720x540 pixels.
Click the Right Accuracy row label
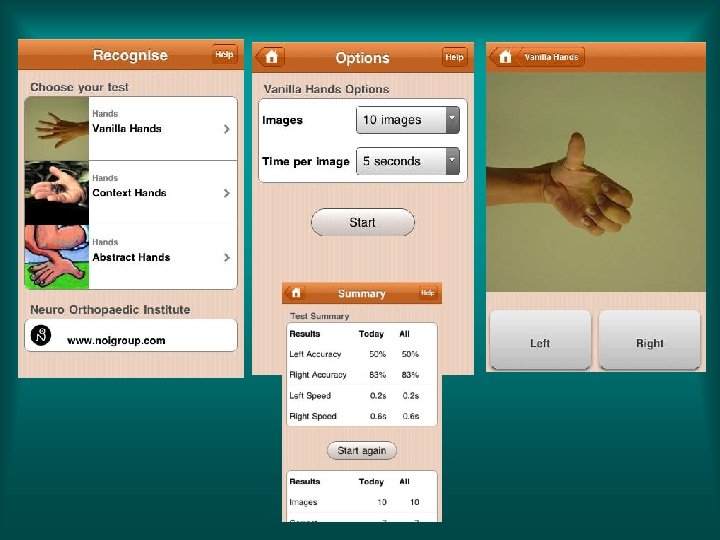coord(318,375)
